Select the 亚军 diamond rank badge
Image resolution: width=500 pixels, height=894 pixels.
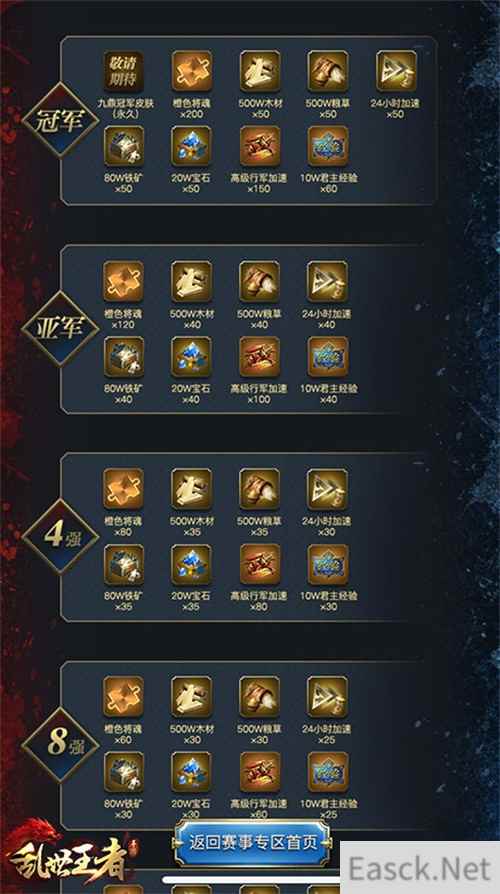pos(60,328)
